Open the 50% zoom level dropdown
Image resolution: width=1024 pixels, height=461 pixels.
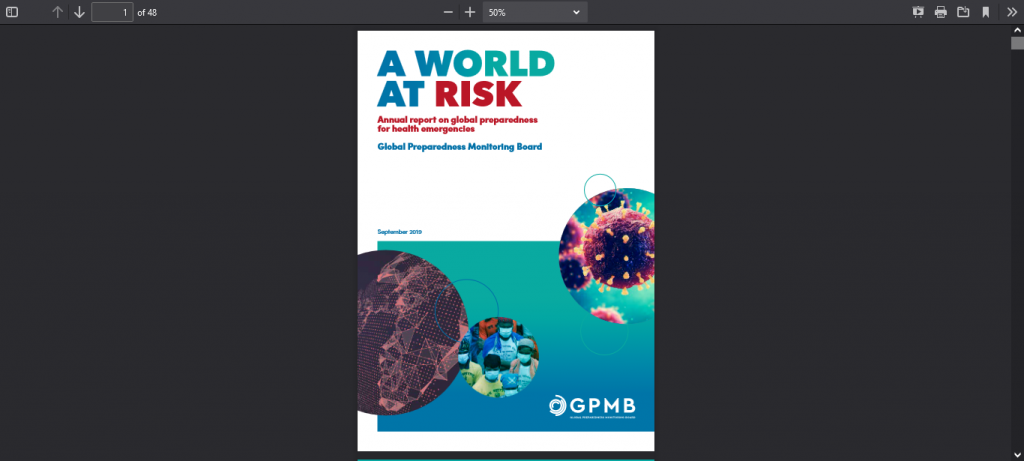click(x=535, y=12)
